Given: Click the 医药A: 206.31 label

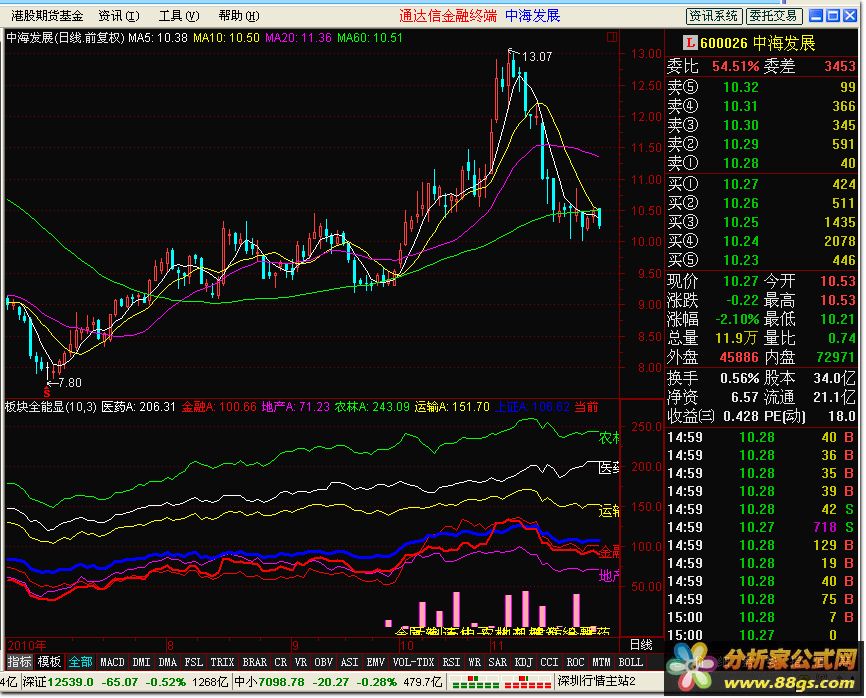Looking at the screenshot, I should 138,407.
